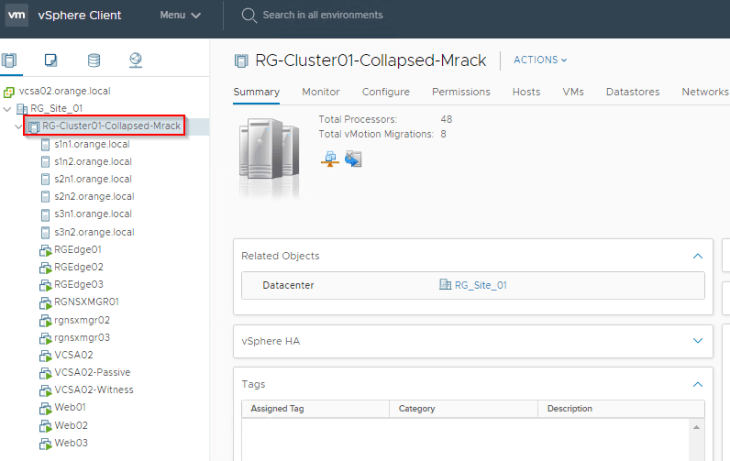Switch to the Configure tab
Screen dimensions: 730x461
click(x=386, y=92)
